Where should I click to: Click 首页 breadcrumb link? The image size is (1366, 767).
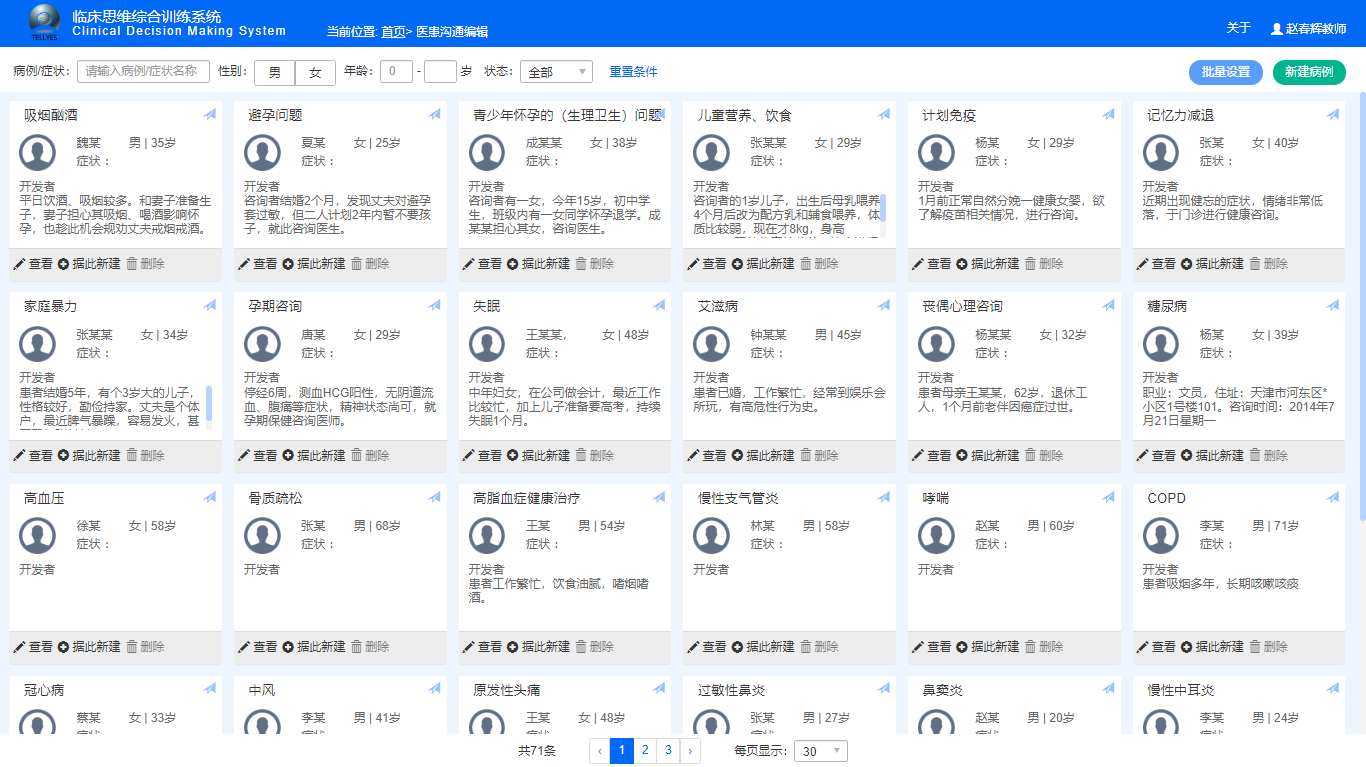393,32
